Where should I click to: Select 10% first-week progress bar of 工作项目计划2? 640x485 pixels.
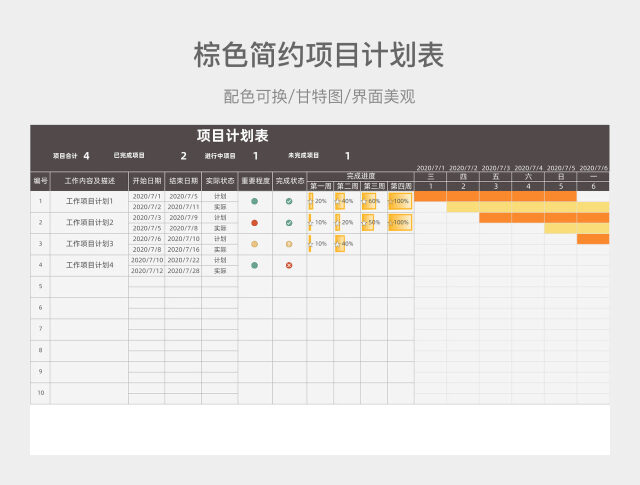(x=310, y=222)
